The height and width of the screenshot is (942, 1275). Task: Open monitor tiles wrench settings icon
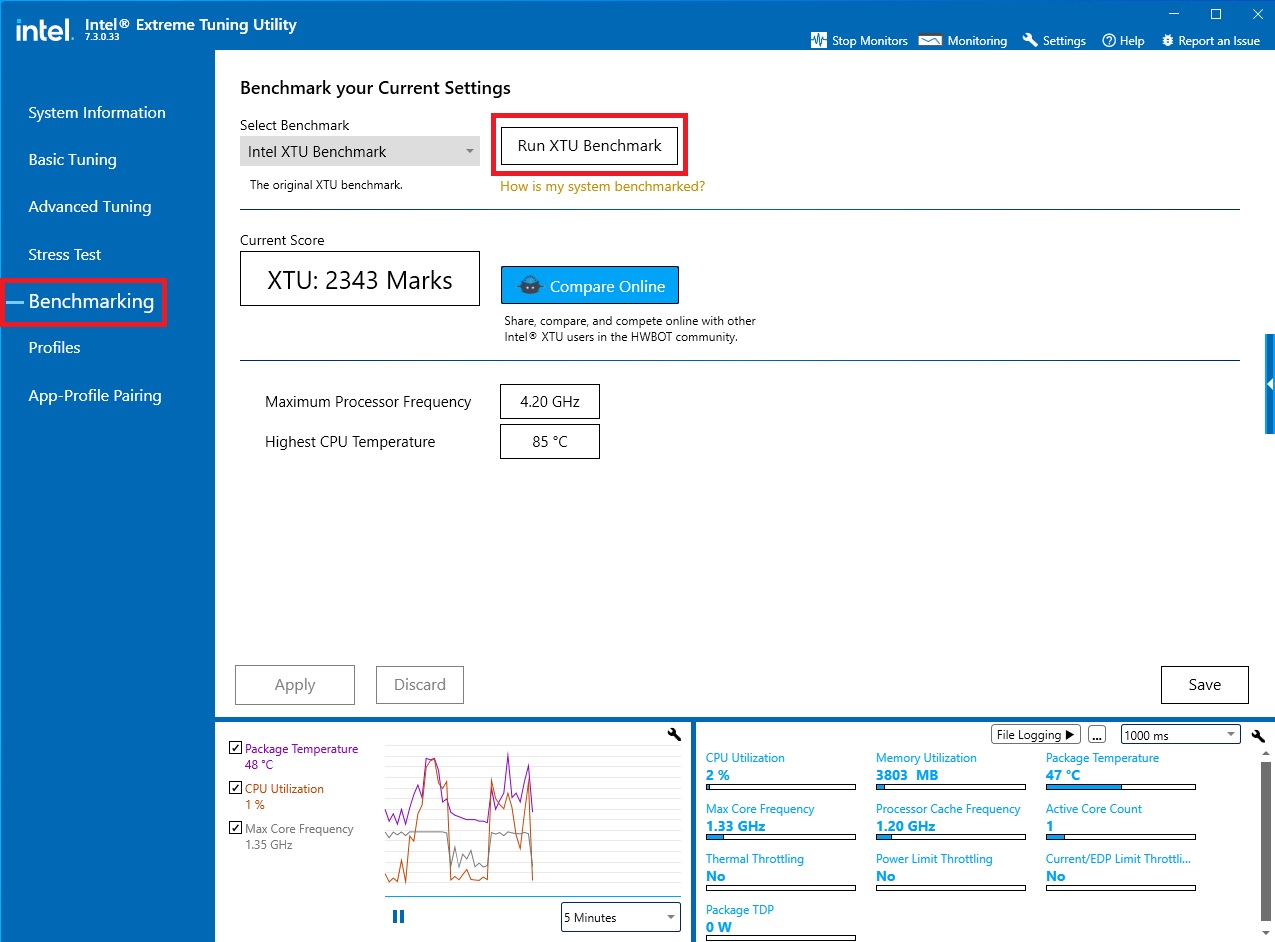pos(1258,736)
